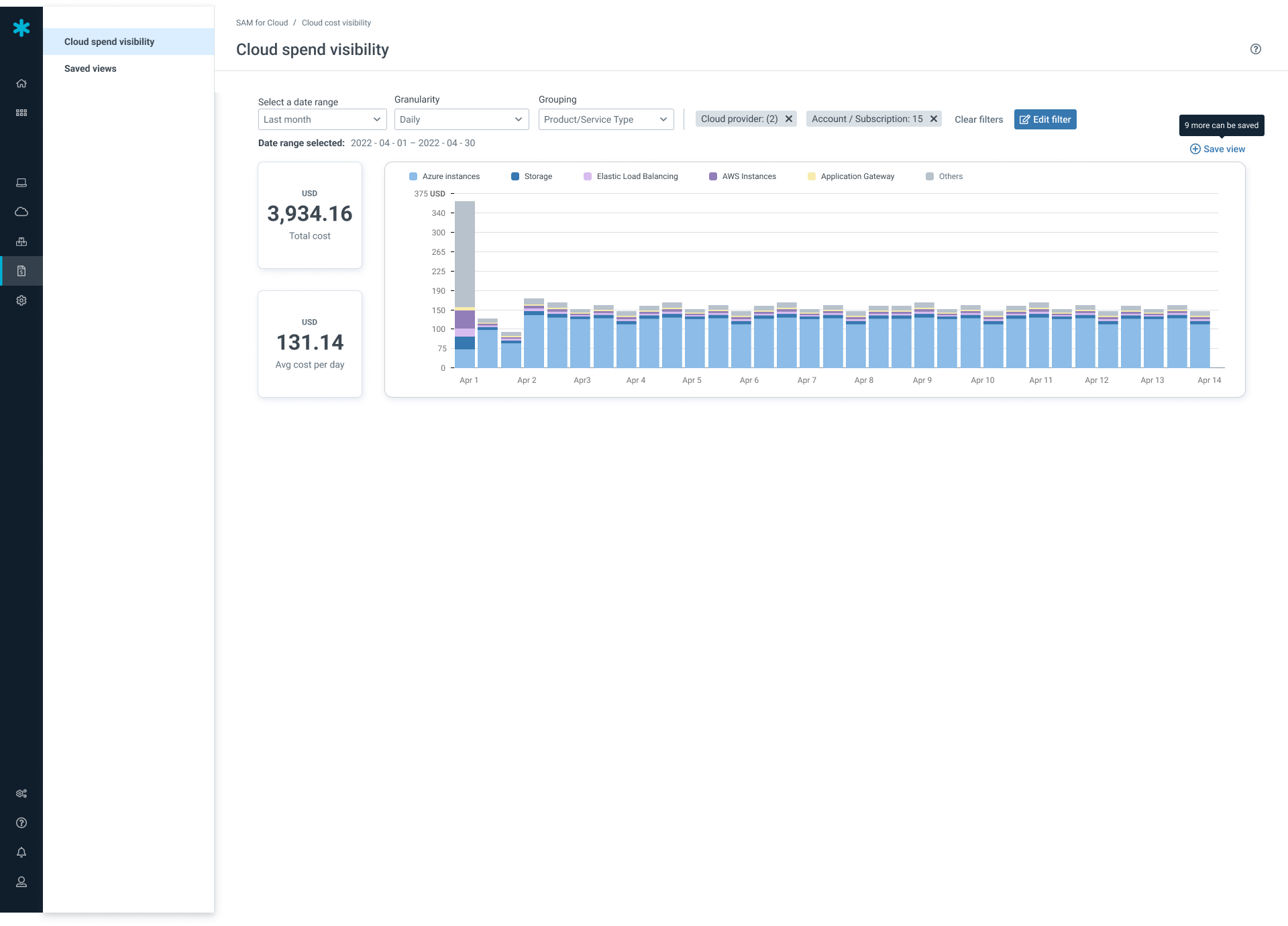Viewport: 1288px width, 926px height.
Task: Open the settings gear icon
Action: coord(21,300)
